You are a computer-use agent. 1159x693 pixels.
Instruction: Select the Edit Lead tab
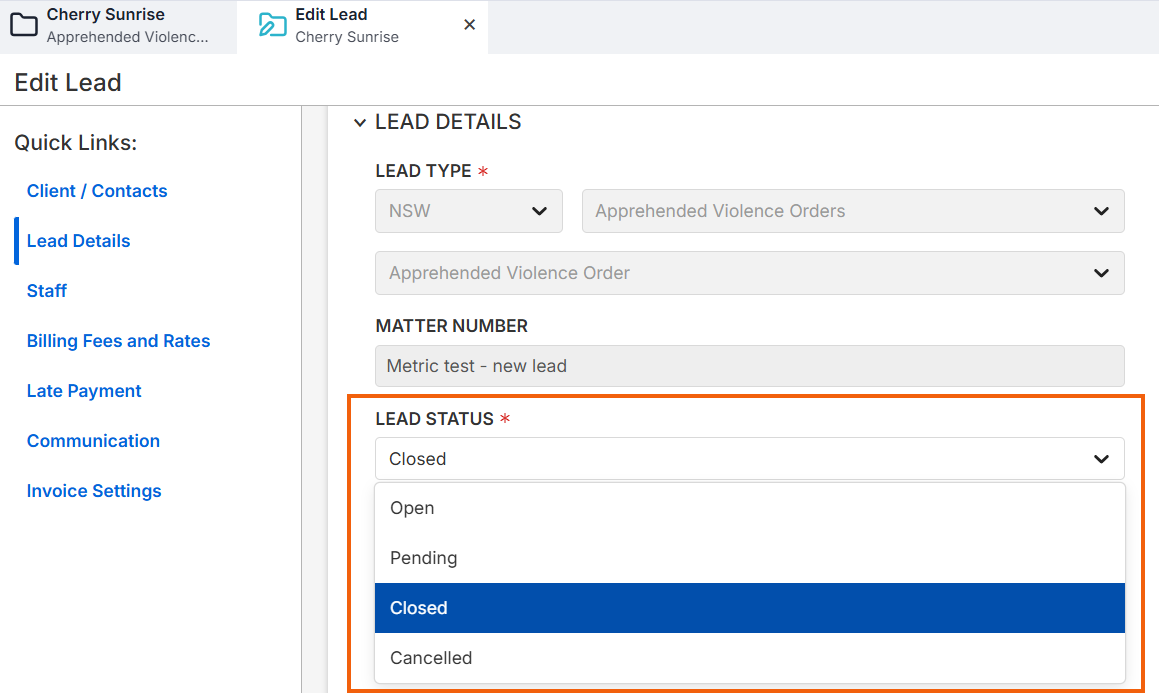pyautogui.click(x=346, y=25)
